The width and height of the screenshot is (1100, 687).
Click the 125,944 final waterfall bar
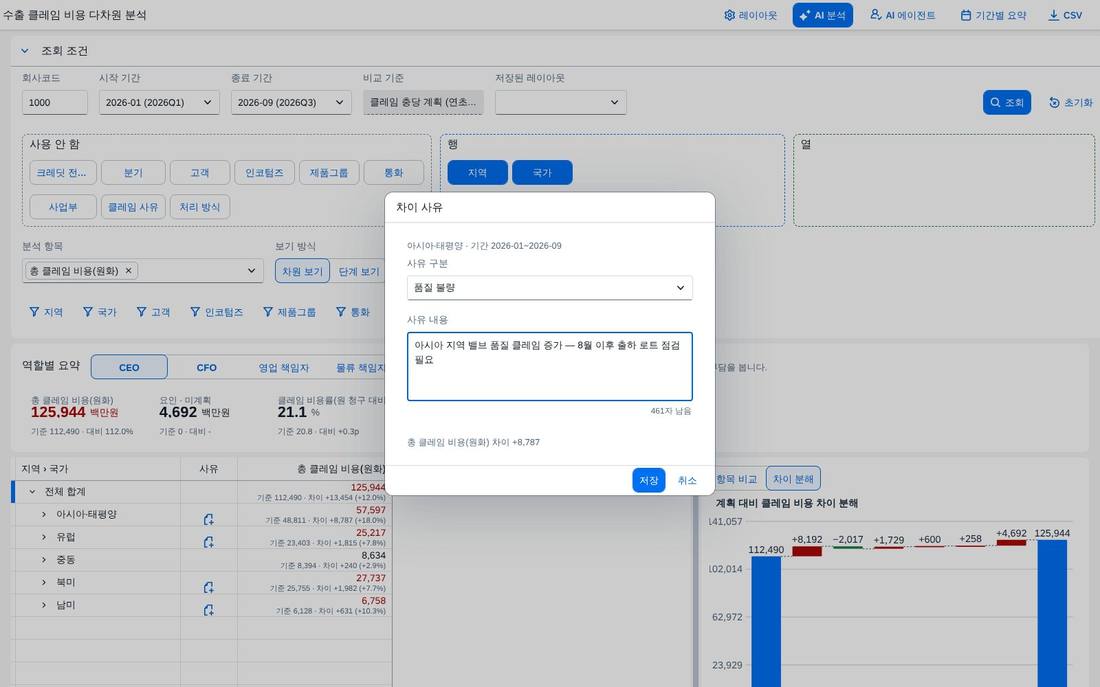pyautogui.click(x=1052, y=613)
